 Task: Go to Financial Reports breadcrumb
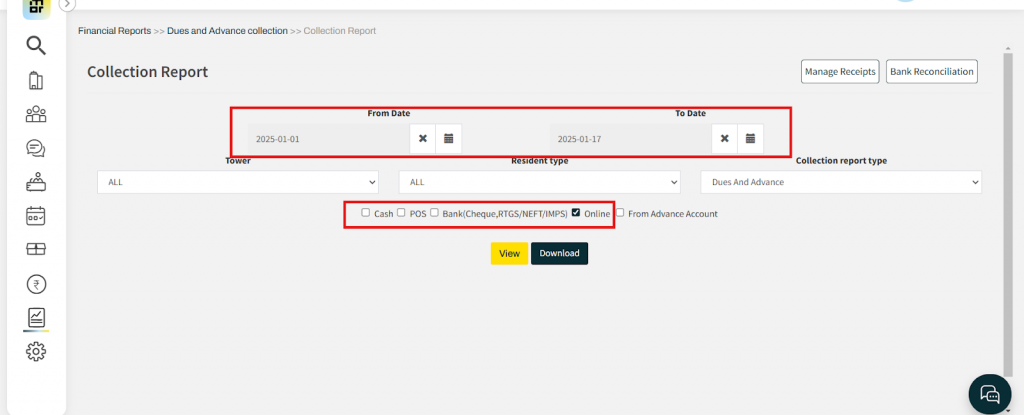pos(114,31)
